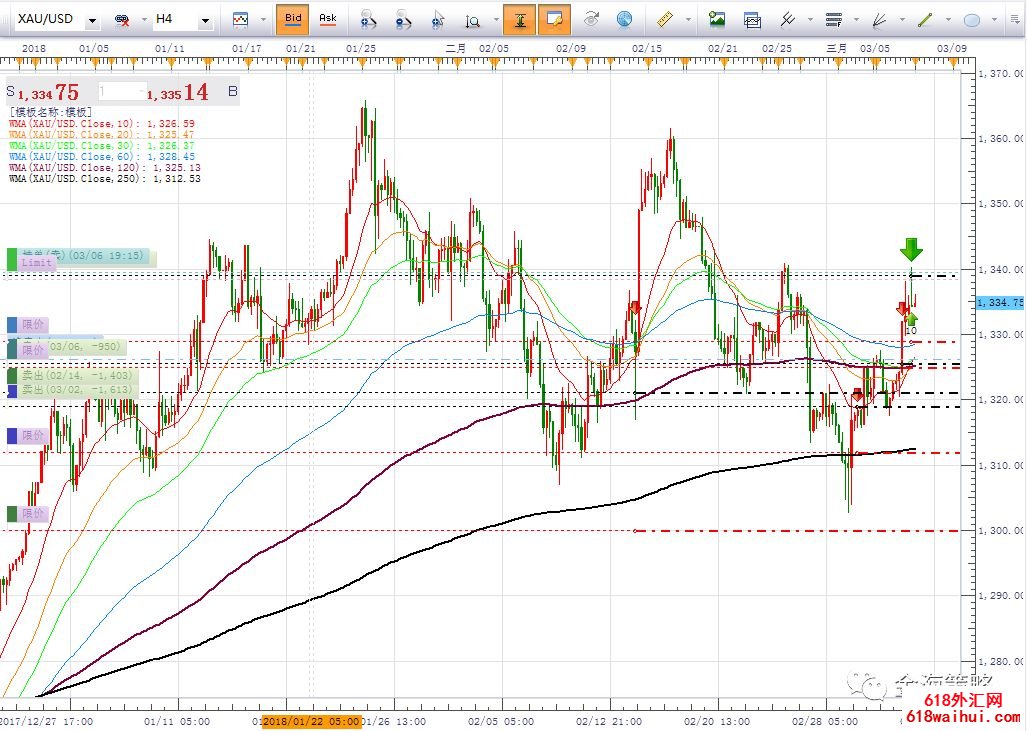Click the zoom out magnifier icon
1027x731 pixels.
(x=402, y=19)
